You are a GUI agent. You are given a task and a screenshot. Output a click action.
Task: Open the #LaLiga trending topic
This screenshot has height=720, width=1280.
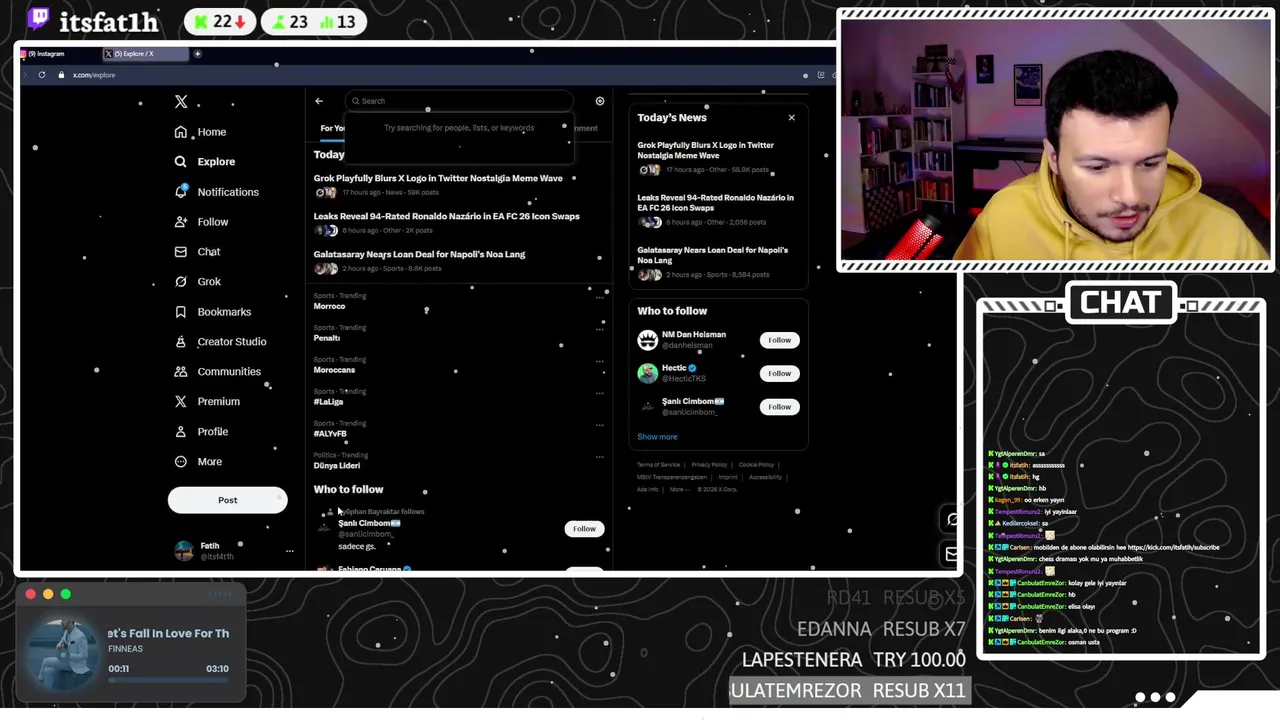pyautogui.click(x=328, y=402)
